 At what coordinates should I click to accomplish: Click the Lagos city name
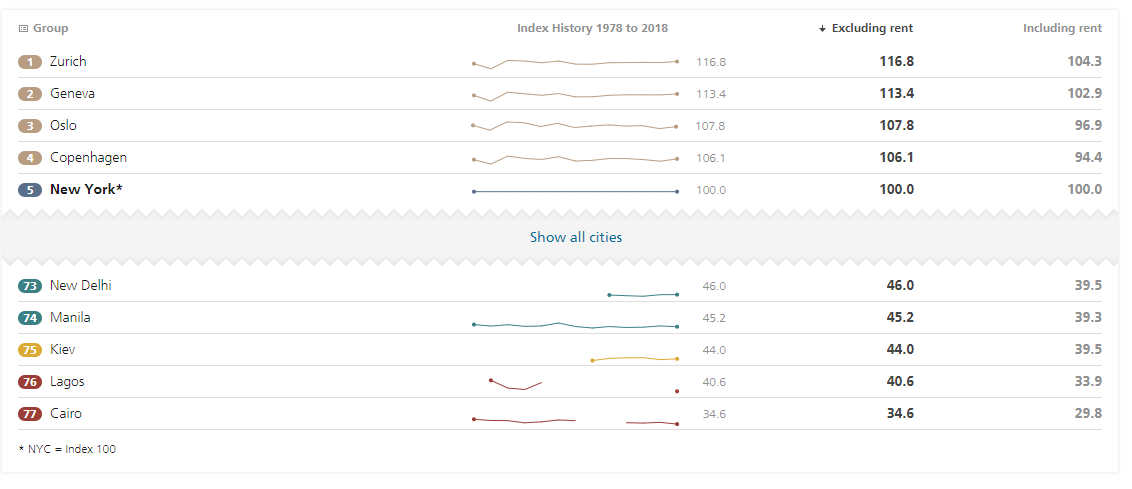67,382
